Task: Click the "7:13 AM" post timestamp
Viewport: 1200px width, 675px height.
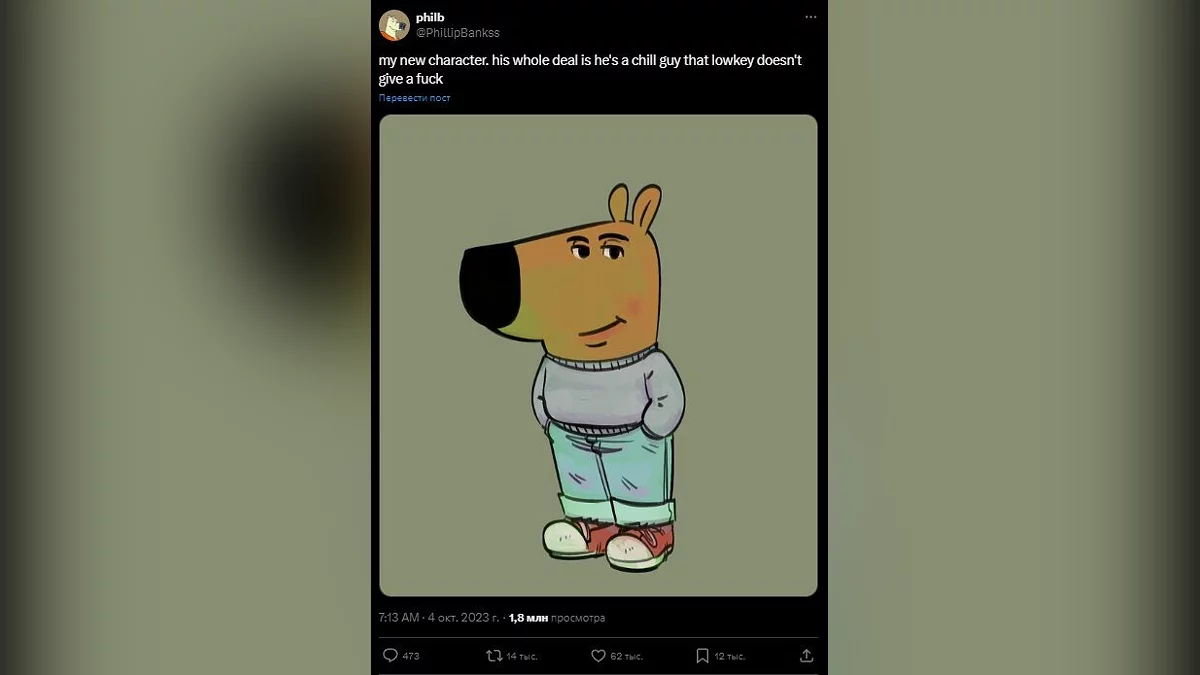Action: pyautogui.click(x=399, y=618)
